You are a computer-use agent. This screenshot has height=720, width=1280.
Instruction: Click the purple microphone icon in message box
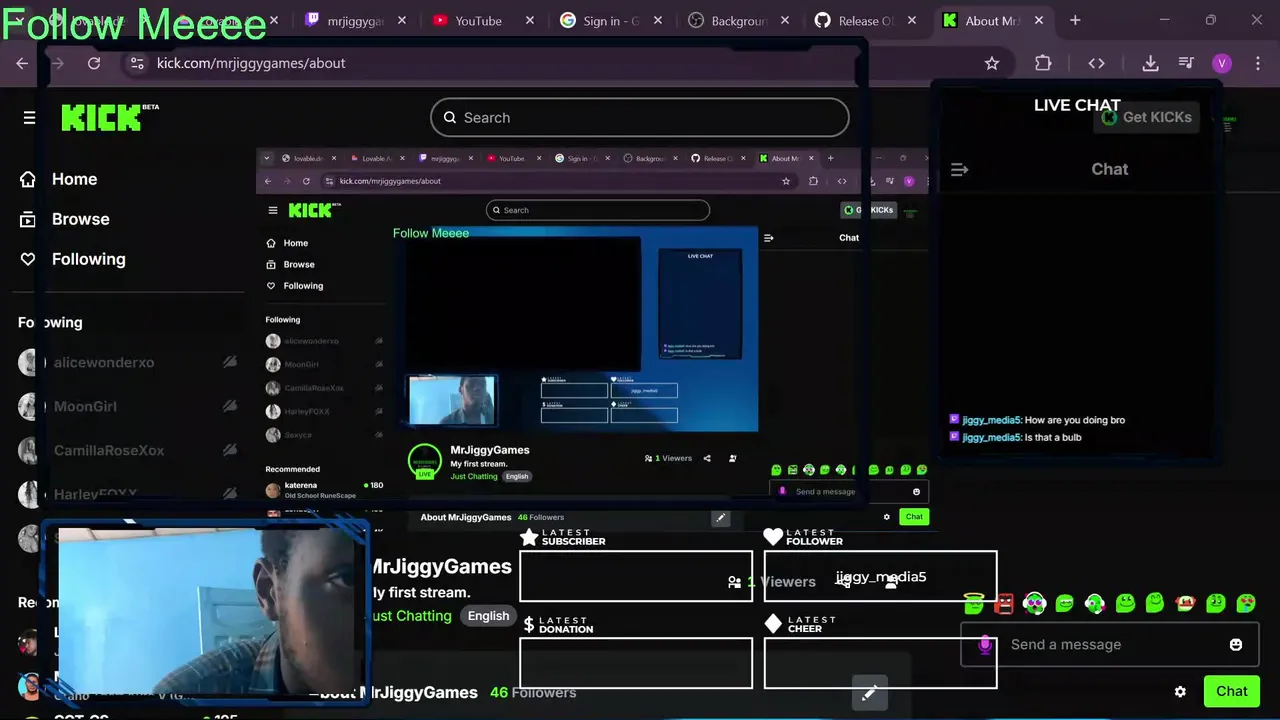(985, 645)
